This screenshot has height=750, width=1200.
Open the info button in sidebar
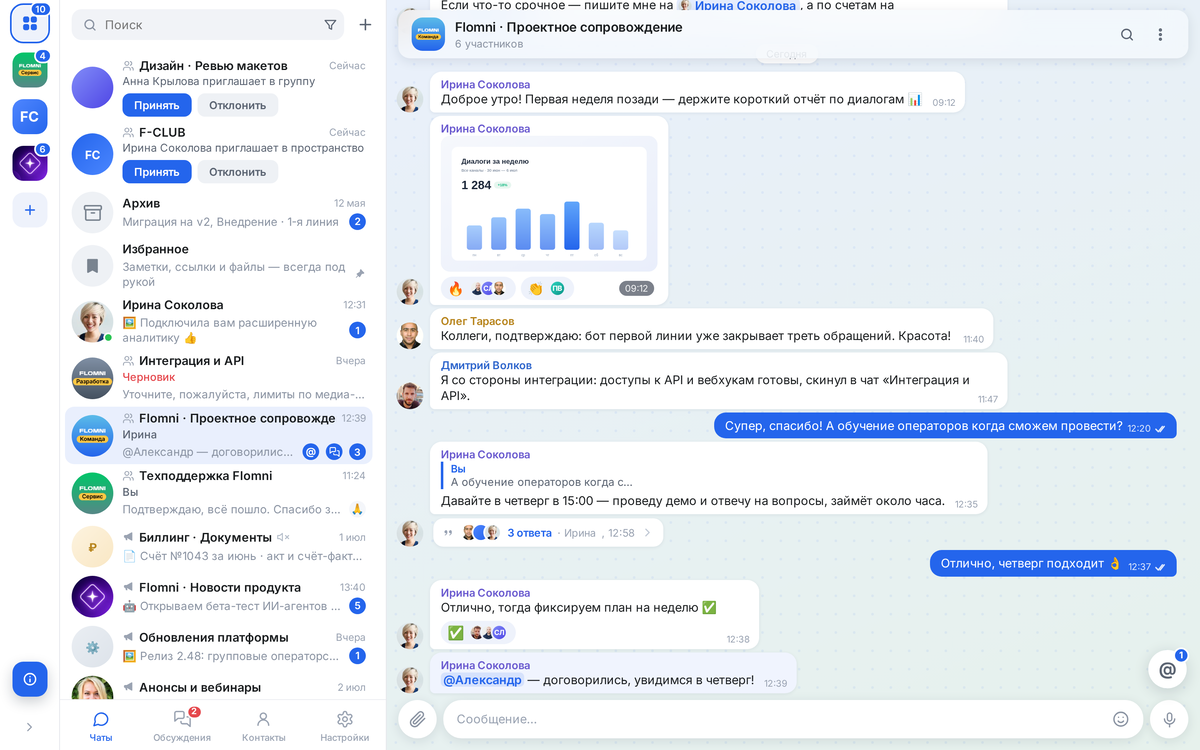[29, 679]
